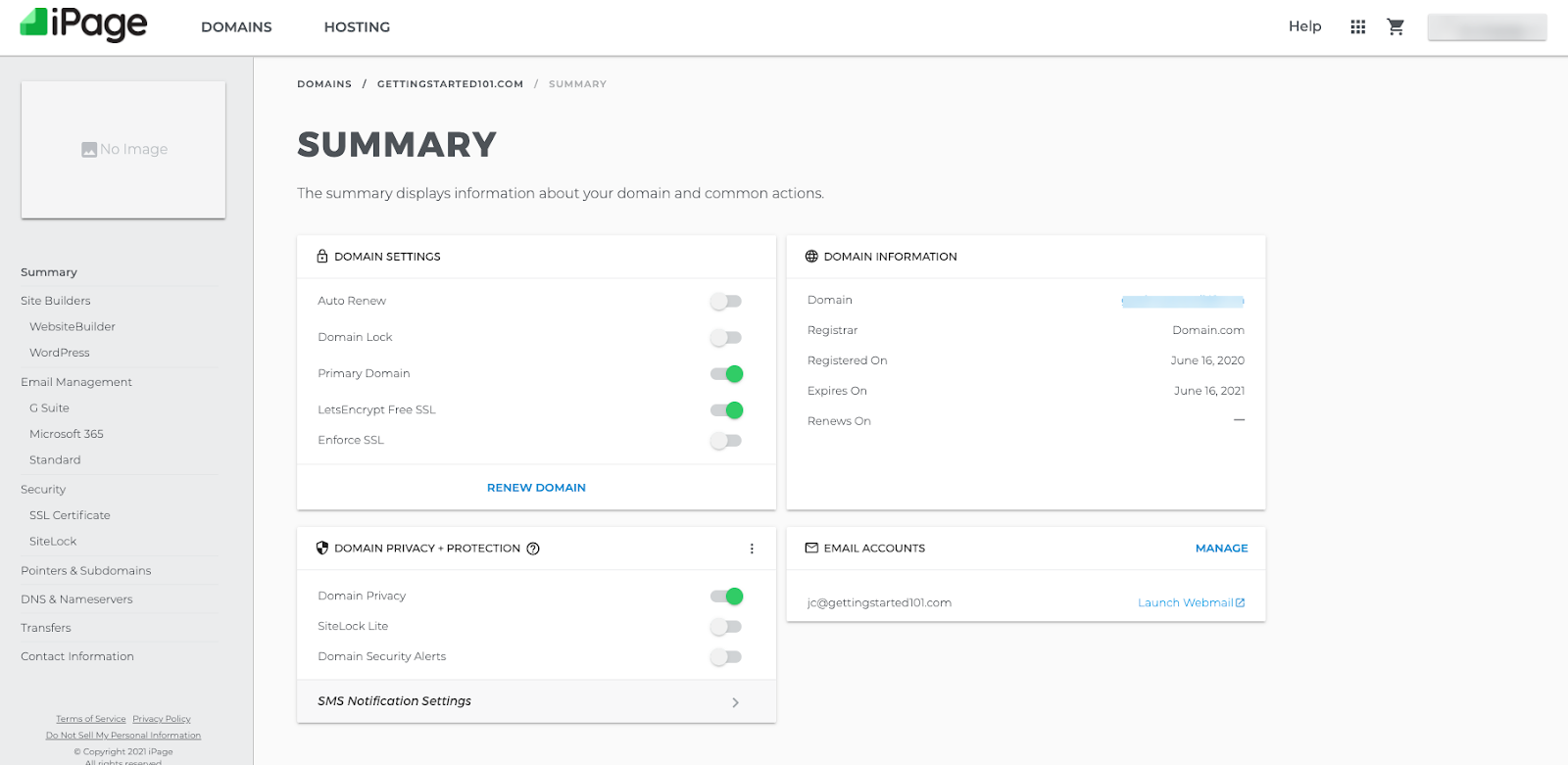1568x765 pixels.
Task: Open Do Not Sell My Personal Information
Action: point(123,736)
